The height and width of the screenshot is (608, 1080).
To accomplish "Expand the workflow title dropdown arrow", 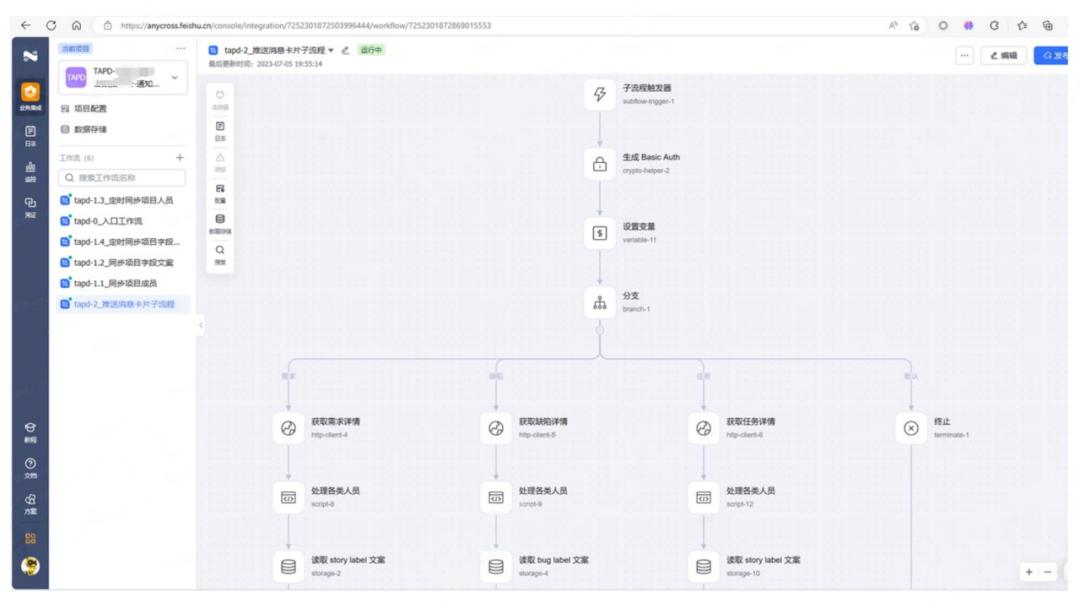I will coord(331,50).
